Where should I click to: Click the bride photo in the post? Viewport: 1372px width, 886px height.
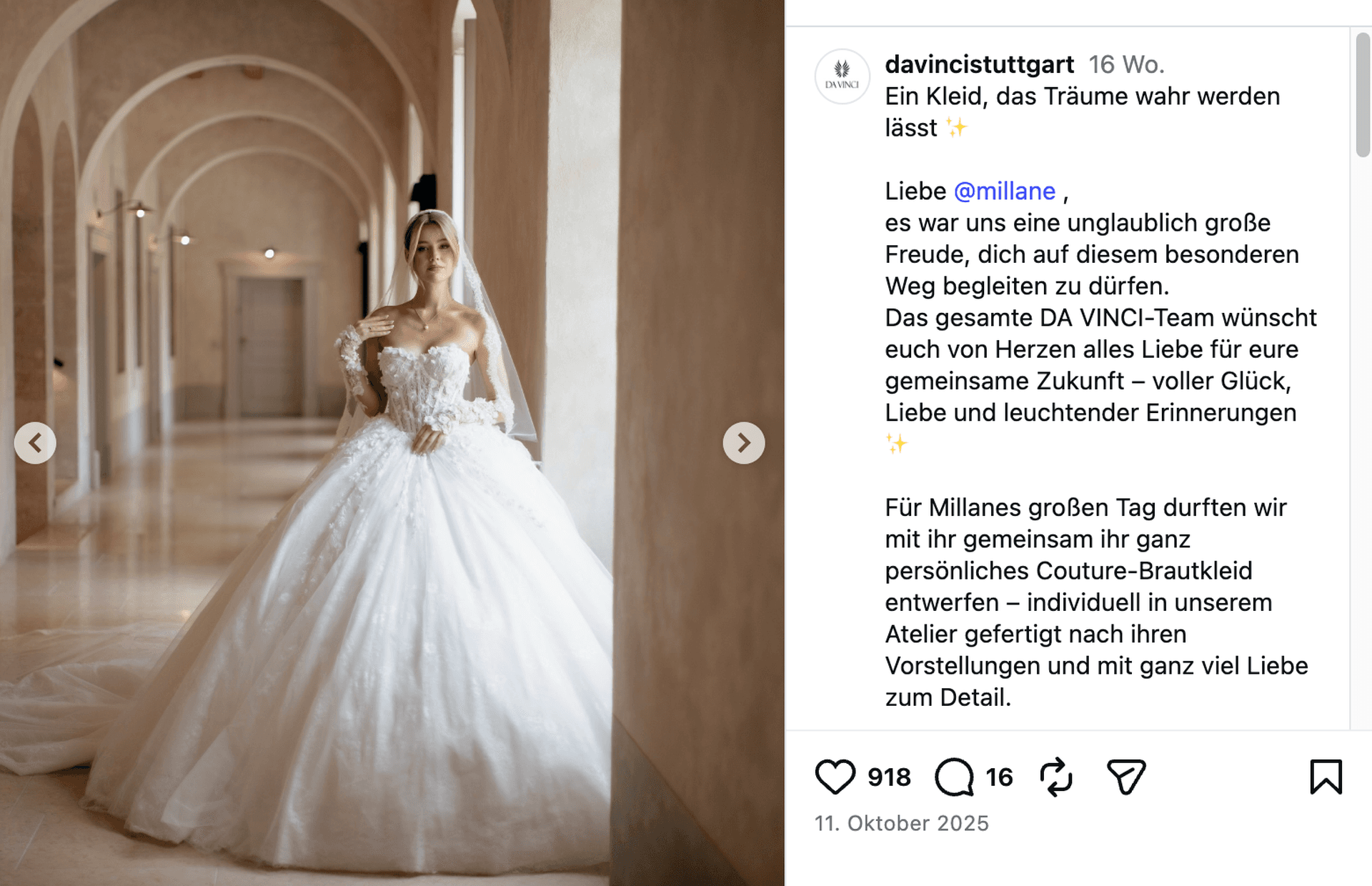pyautogui.click(x=392, y=443)
